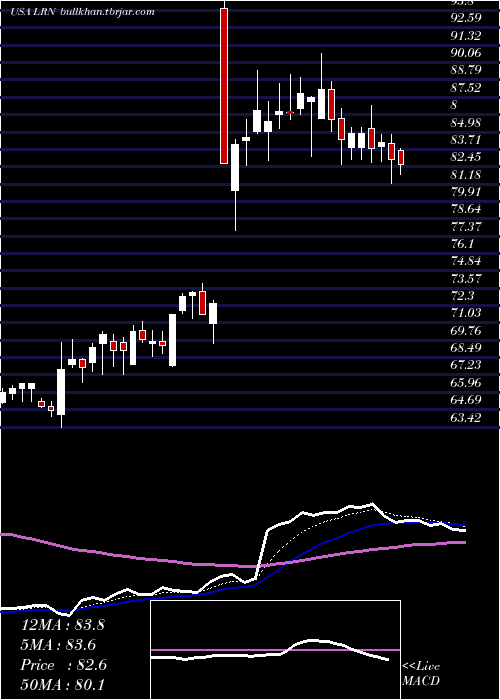Click the 12MA : 83.8 readout
This screenshot has width=500, height=700.
[62, 625]
